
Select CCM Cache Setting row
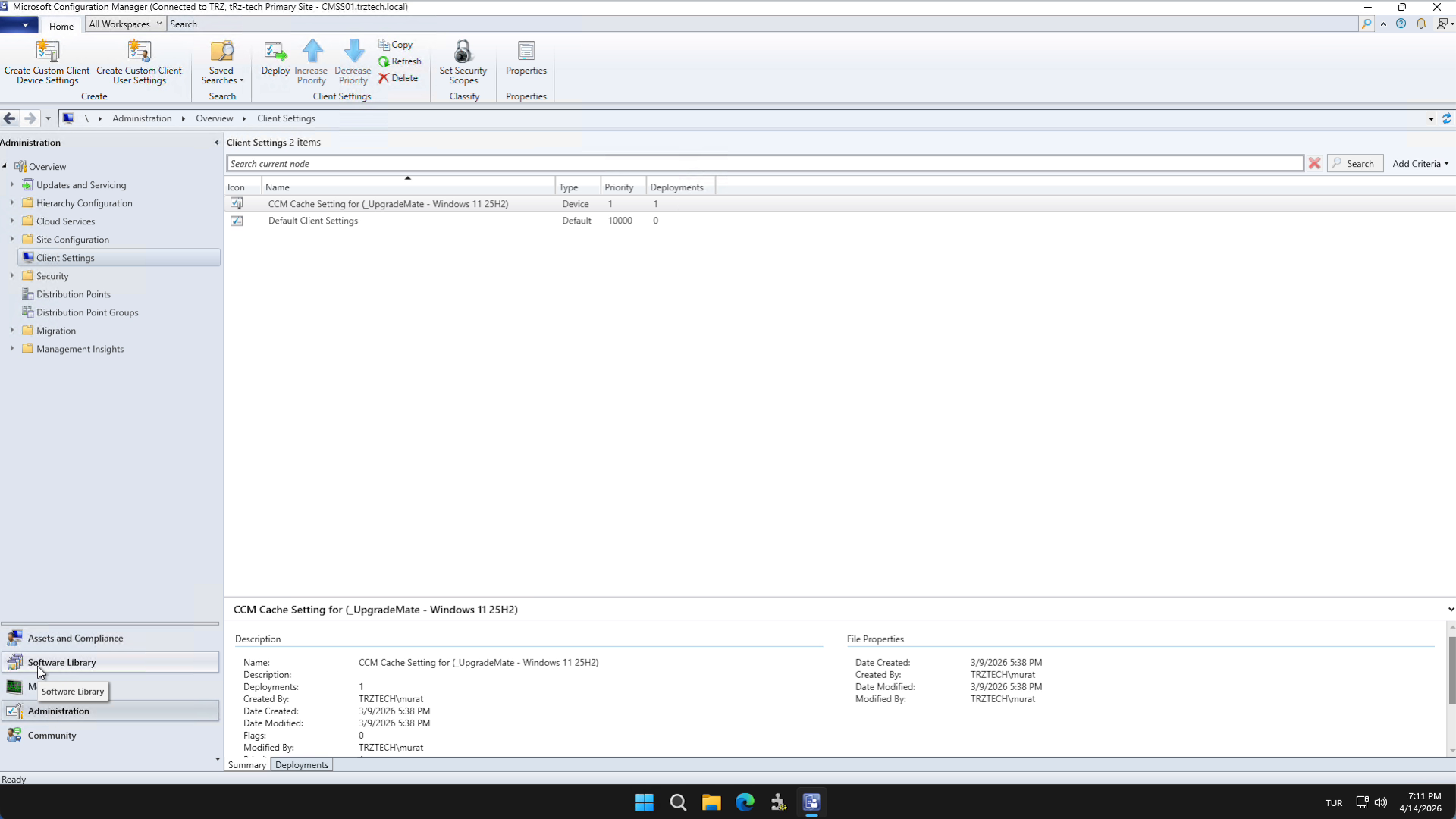839,204
